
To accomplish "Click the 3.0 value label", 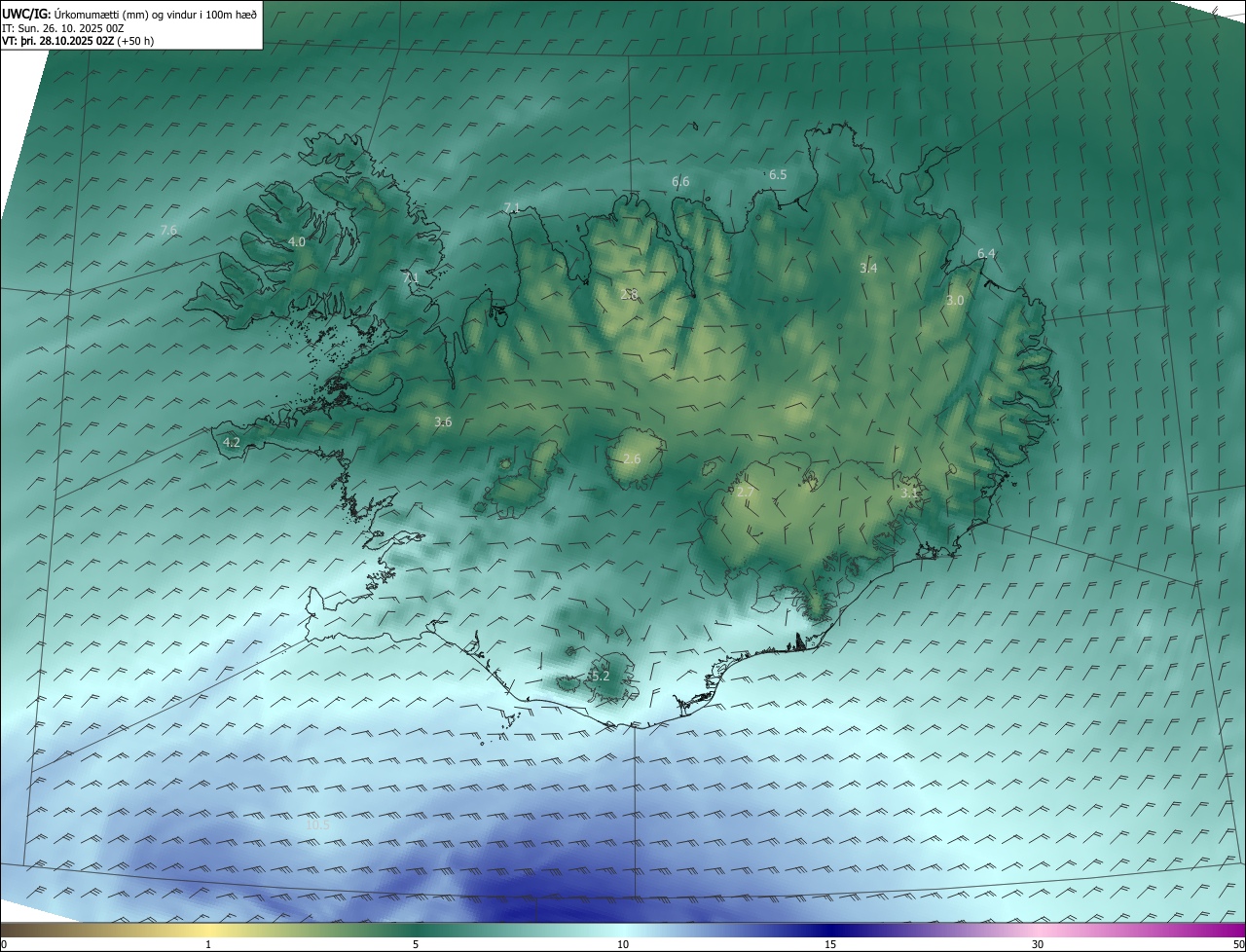I will click(x=955, y=301).
